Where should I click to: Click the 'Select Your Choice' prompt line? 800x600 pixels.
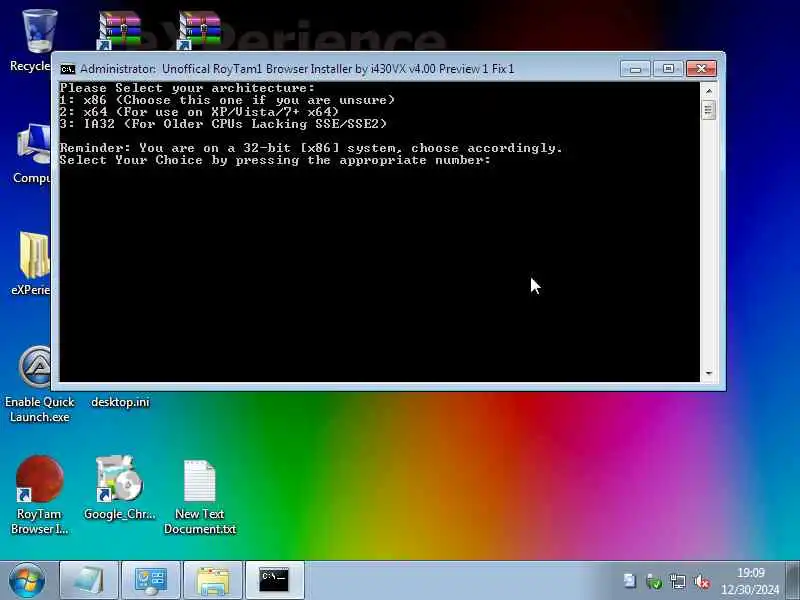tap(275, 160)
